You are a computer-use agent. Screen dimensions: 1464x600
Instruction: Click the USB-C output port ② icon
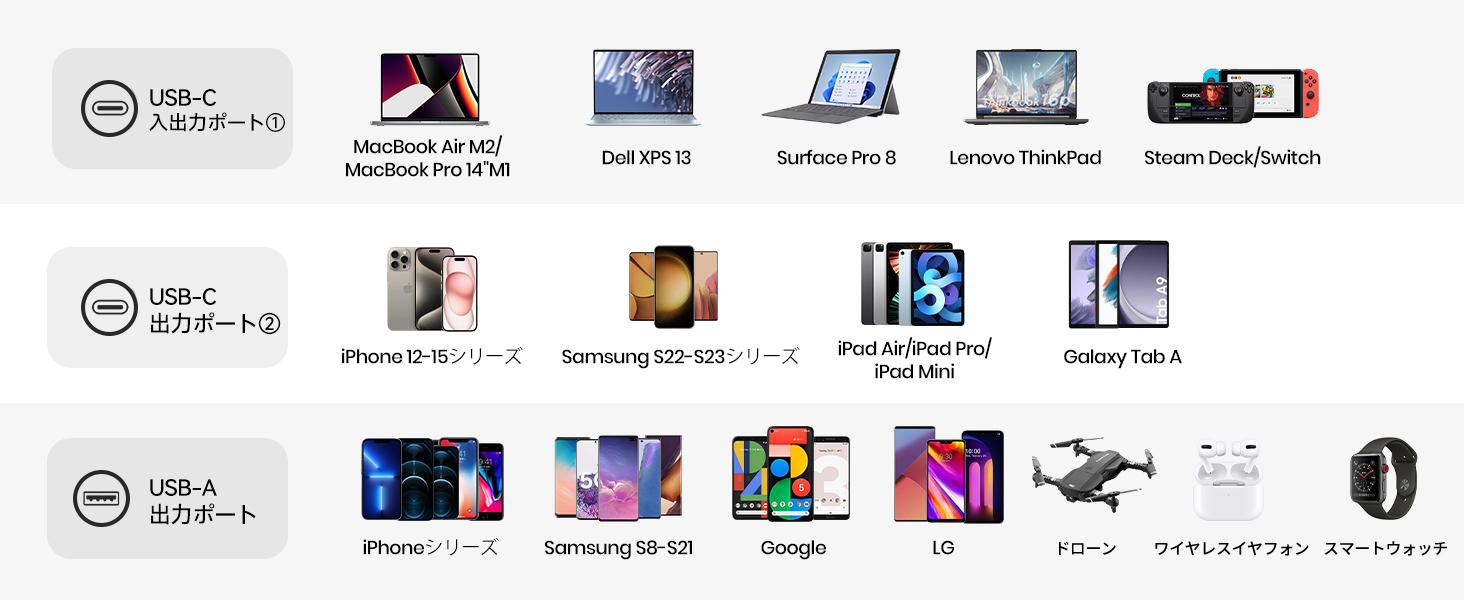pyautogui.click(x=109, y=307)
